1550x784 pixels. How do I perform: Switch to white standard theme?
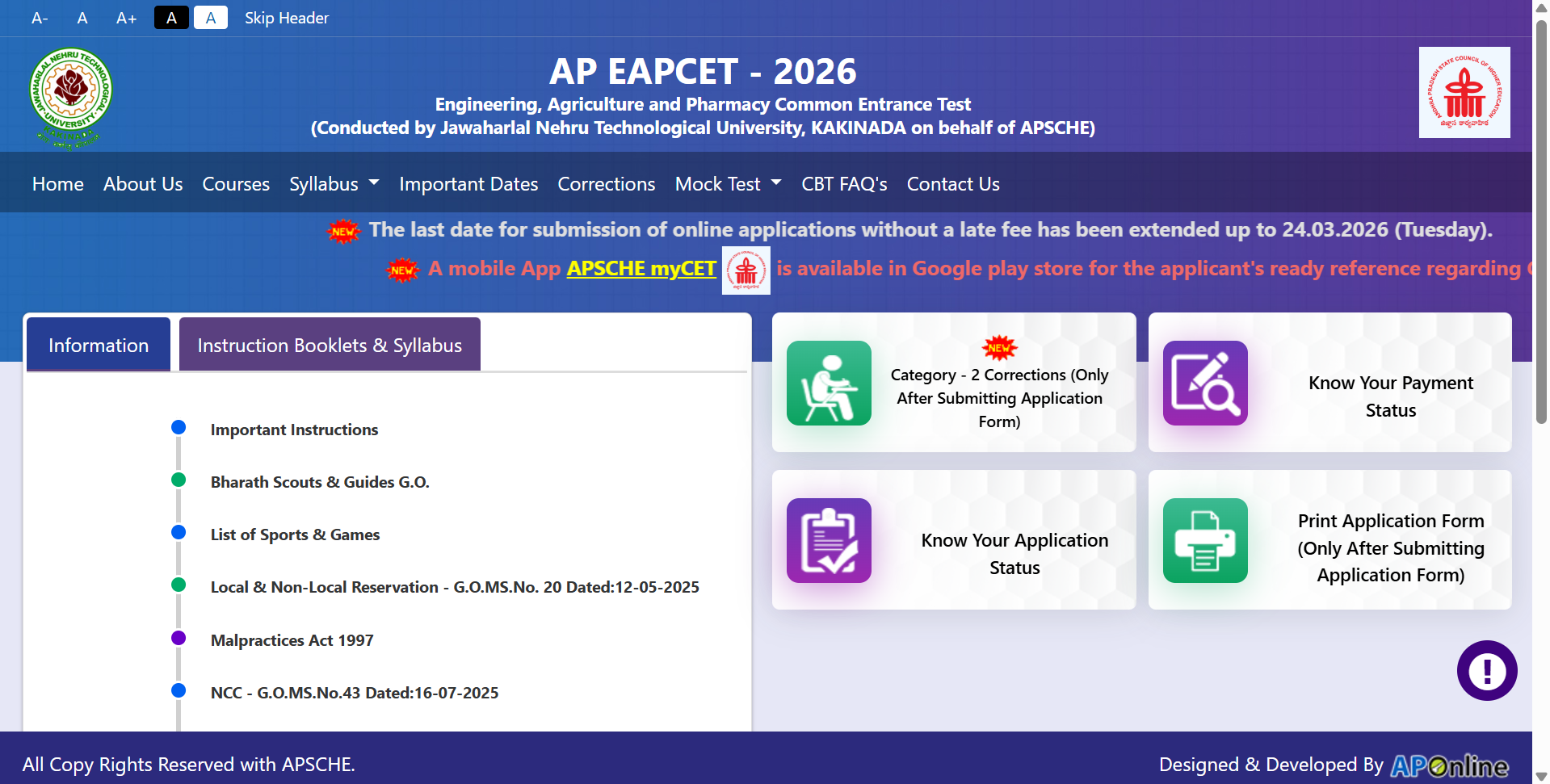point(211,18)
